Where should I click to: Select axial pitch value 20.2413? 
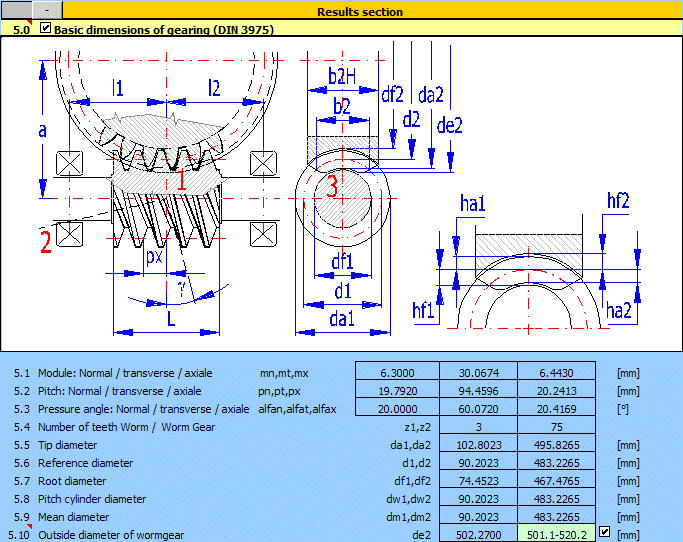556,391
